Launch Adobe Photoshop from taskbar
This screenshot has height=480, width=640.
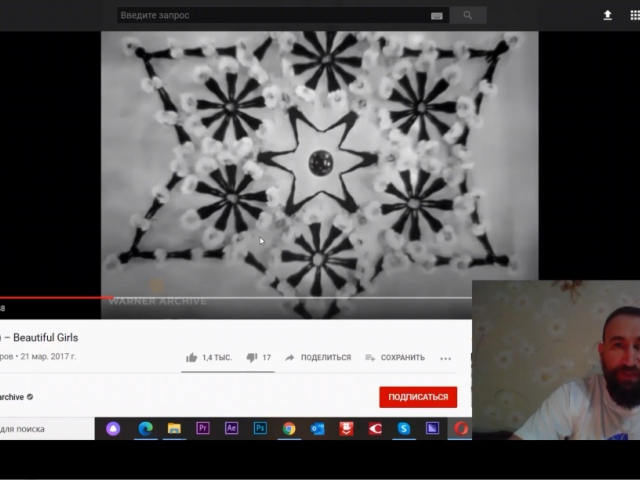tap(260, 428)
